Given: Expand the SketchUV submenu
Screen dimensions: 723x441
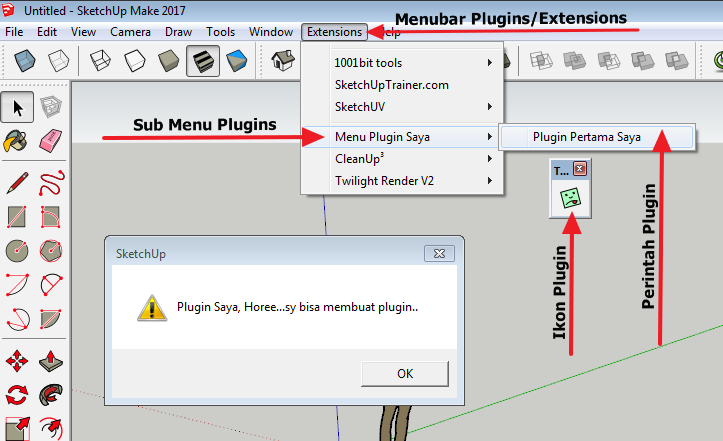Looking at the screenshot, I should (x=402, y=107).
